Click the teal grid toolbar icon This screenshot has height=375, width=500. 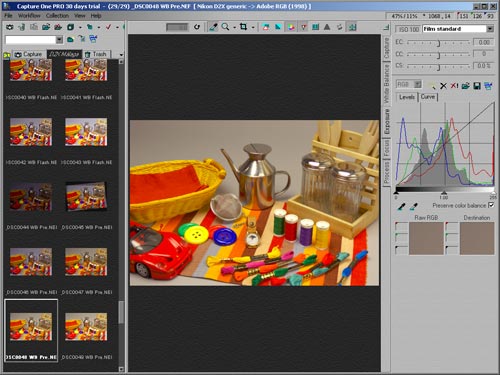(x=315, y=27)
